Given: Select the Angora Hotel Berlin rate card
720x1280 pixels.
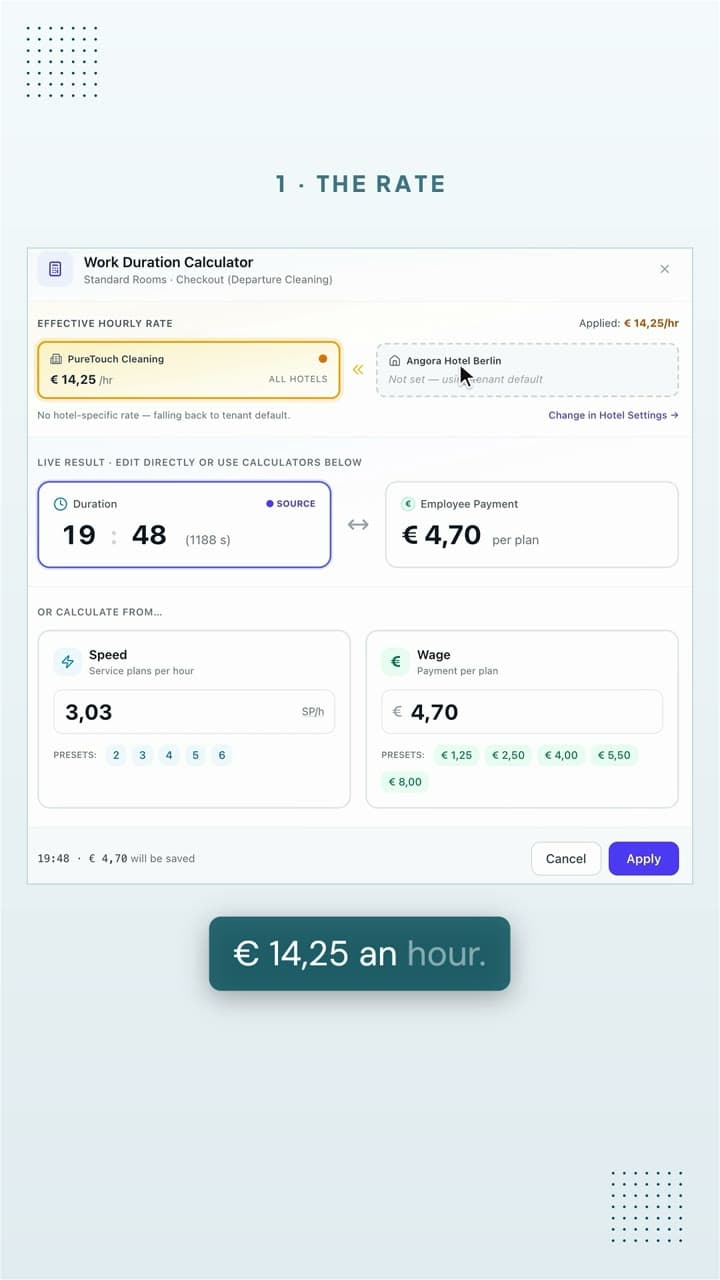Looking at the screenshot, I should (x=527, y=370).
